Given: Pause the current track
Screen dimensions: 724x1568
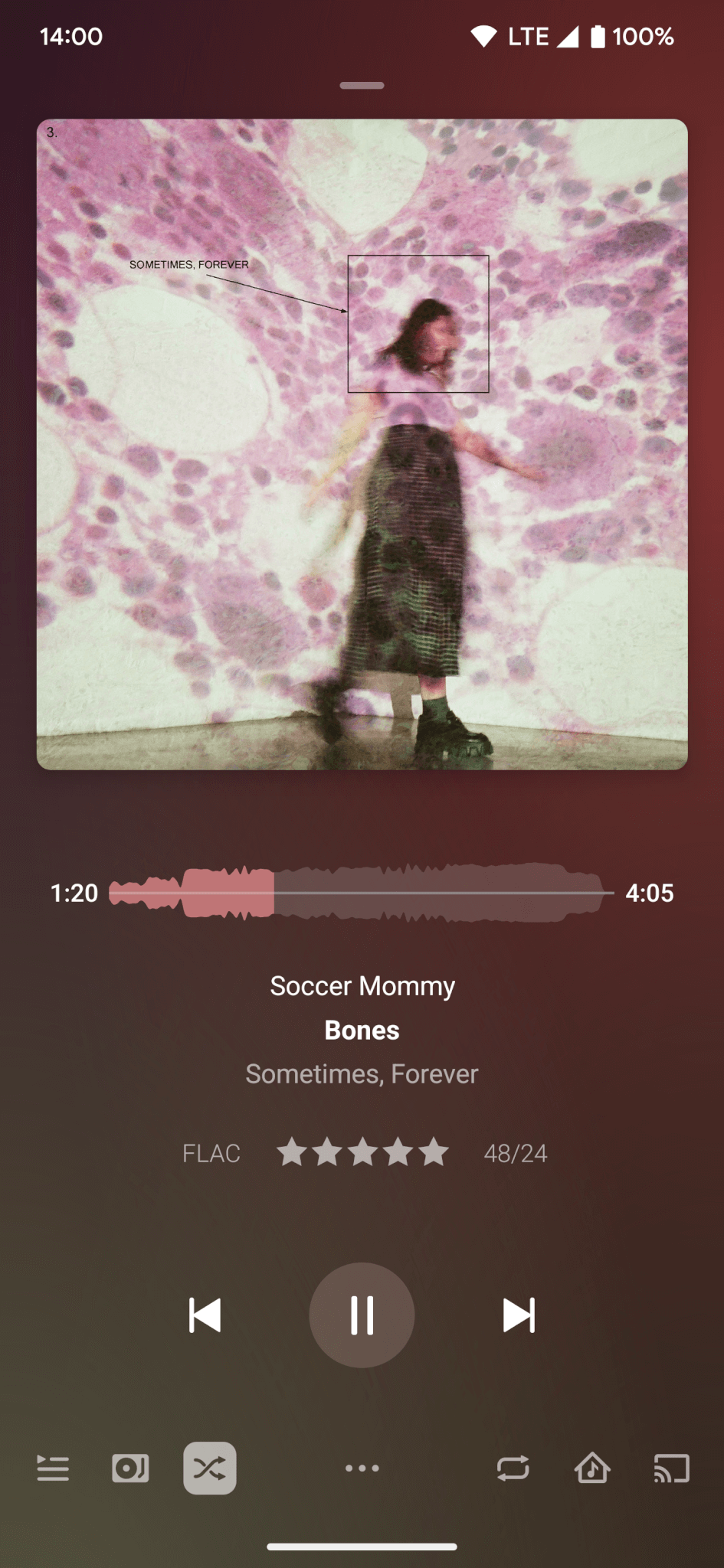Looking at the screenshot, I should pos(362,1315).
